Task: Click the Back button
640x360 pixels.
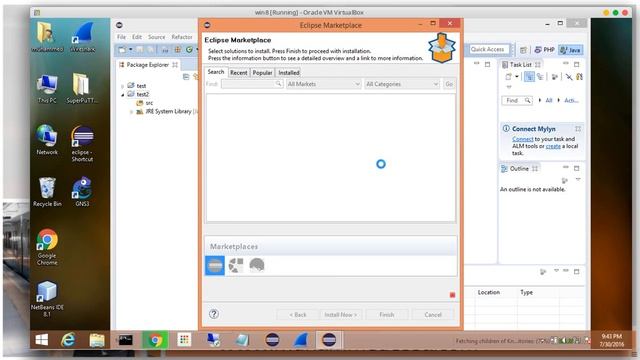Action: (298, 315)
